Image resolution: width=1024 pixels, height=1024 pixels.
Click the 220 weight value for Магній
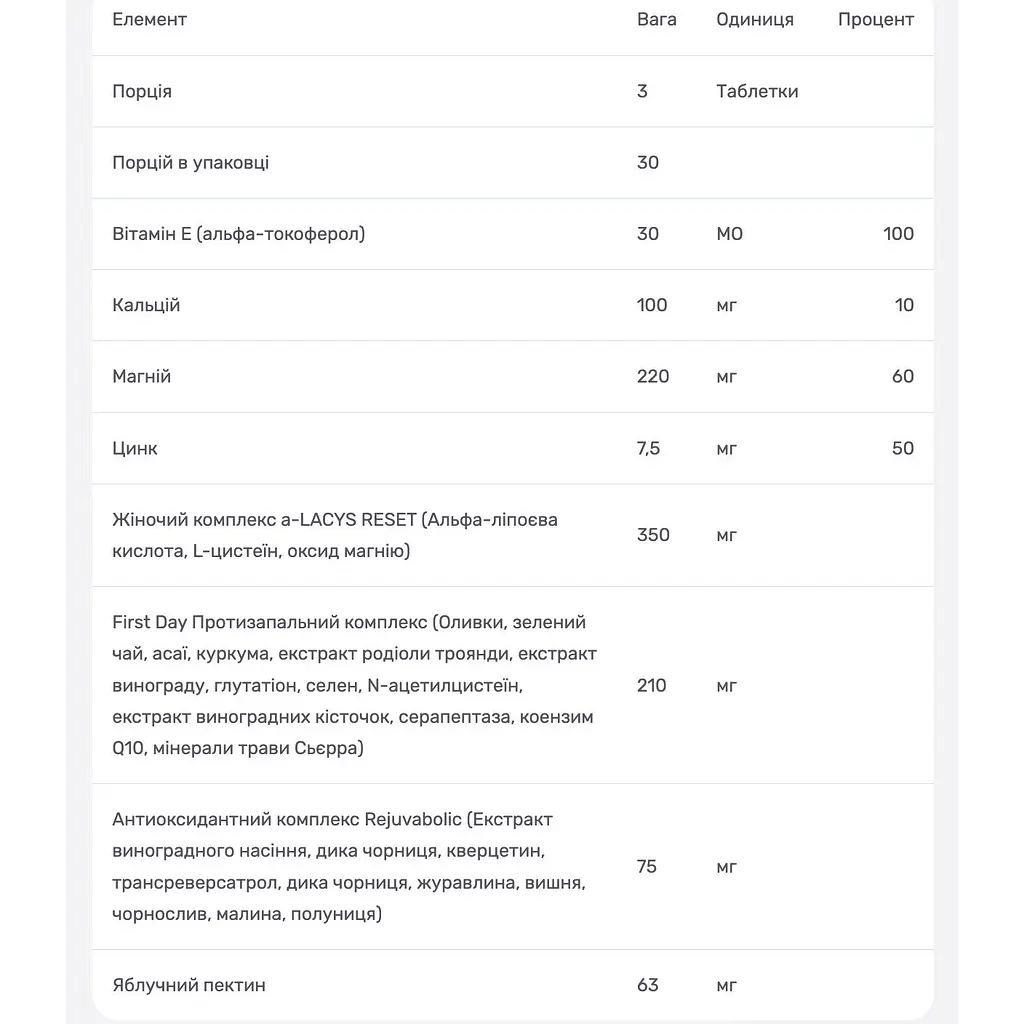(x=652, y=376)
